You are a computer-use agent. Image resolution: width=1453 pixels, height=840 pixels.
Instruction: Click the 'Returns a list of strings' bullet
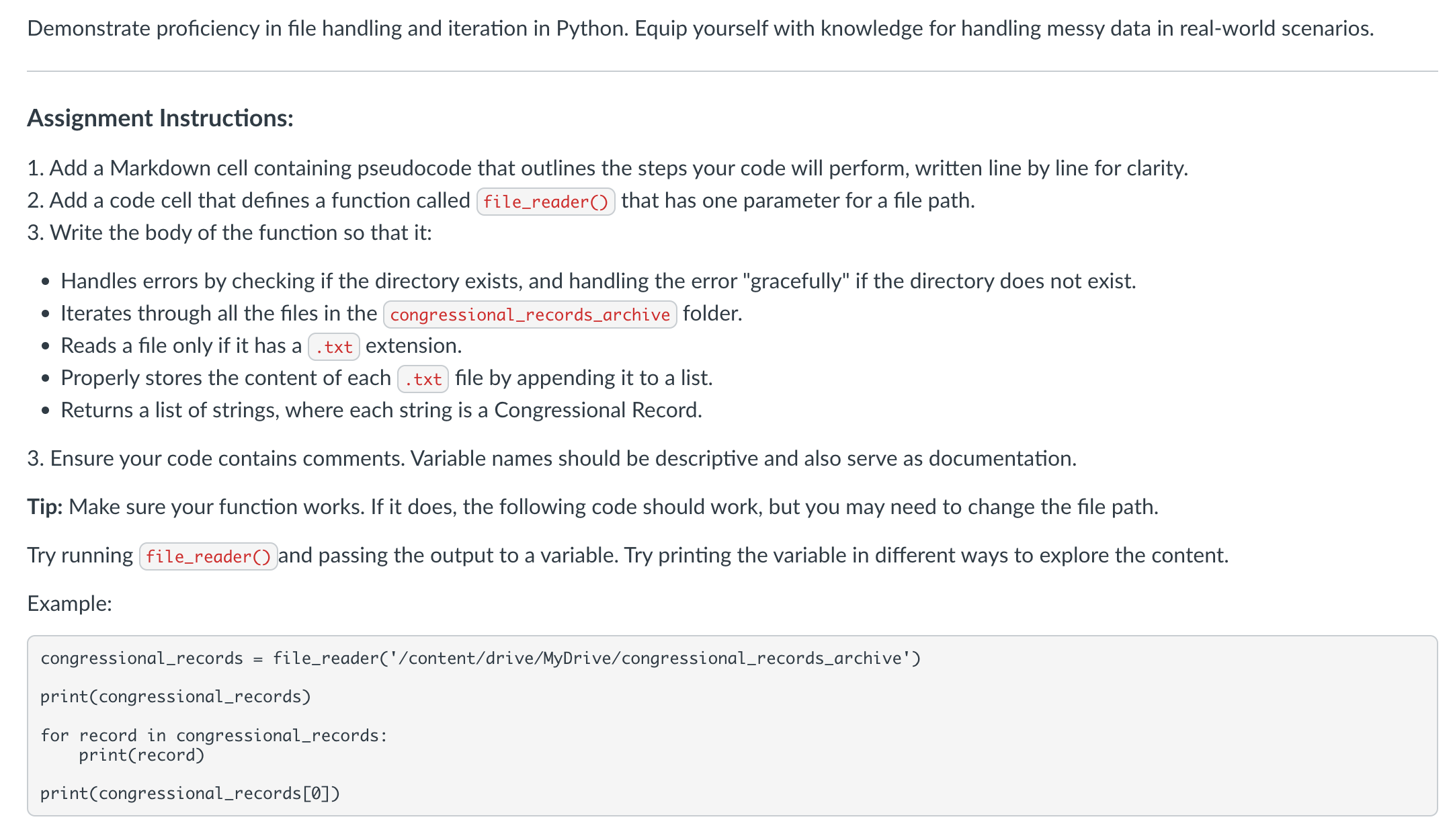(x=381, y=410)
